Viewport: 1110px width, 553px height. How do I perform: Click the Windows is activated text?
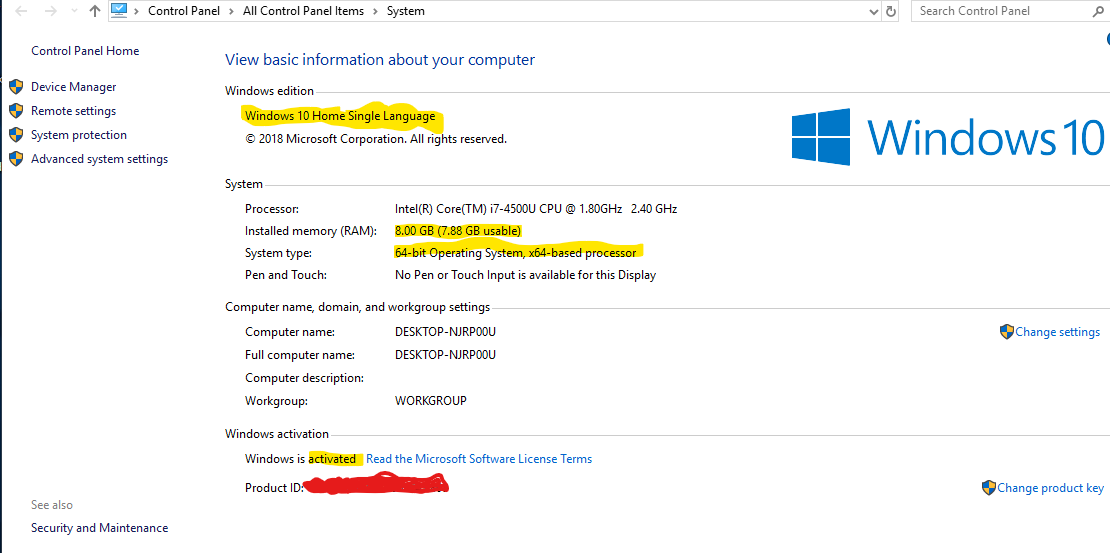(300, 459)
